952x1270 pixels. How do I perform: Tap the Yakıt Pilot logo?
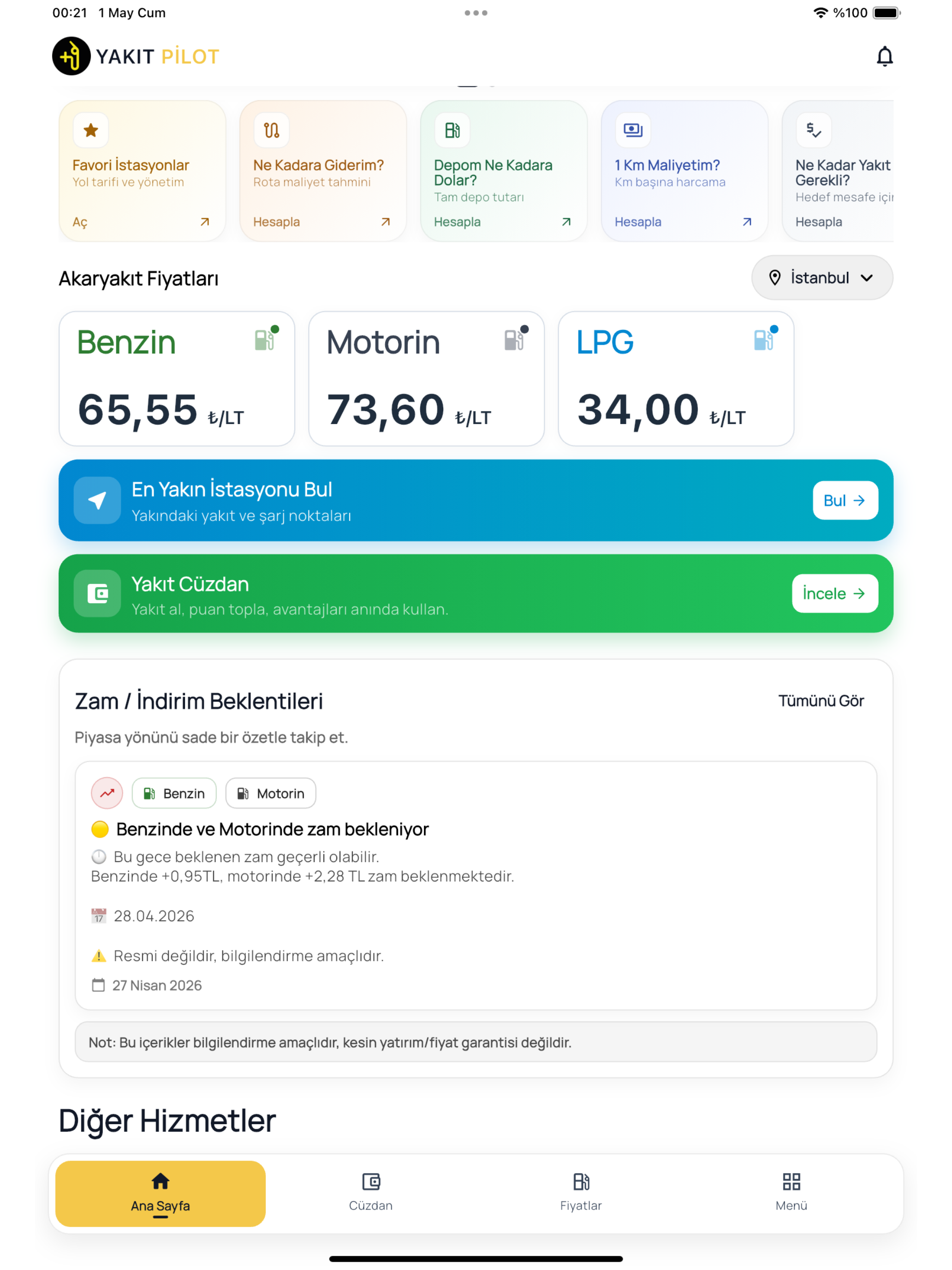(x=136, y=56)
